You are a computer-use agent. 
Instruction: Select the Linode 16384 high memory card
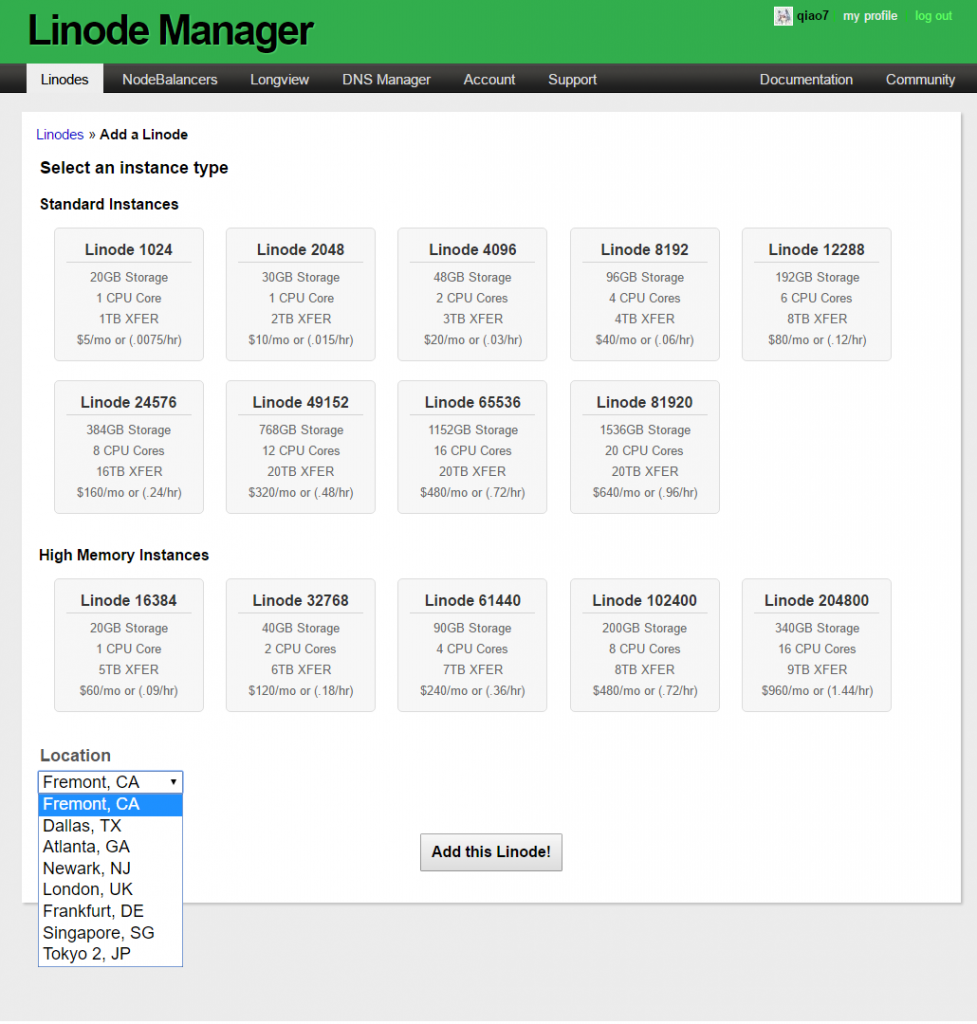pos(129,645)
